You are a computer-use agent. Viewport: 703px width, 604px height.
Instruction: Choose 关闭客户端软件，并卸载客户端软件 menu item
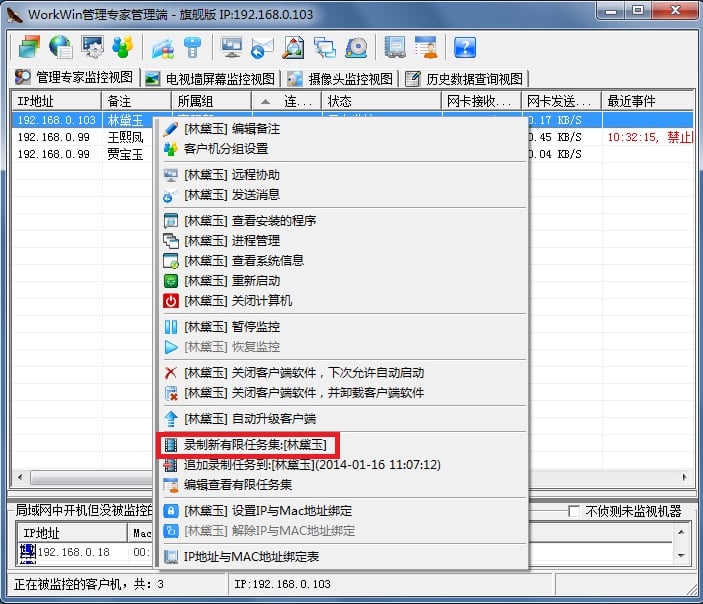(x=341, y=393)
